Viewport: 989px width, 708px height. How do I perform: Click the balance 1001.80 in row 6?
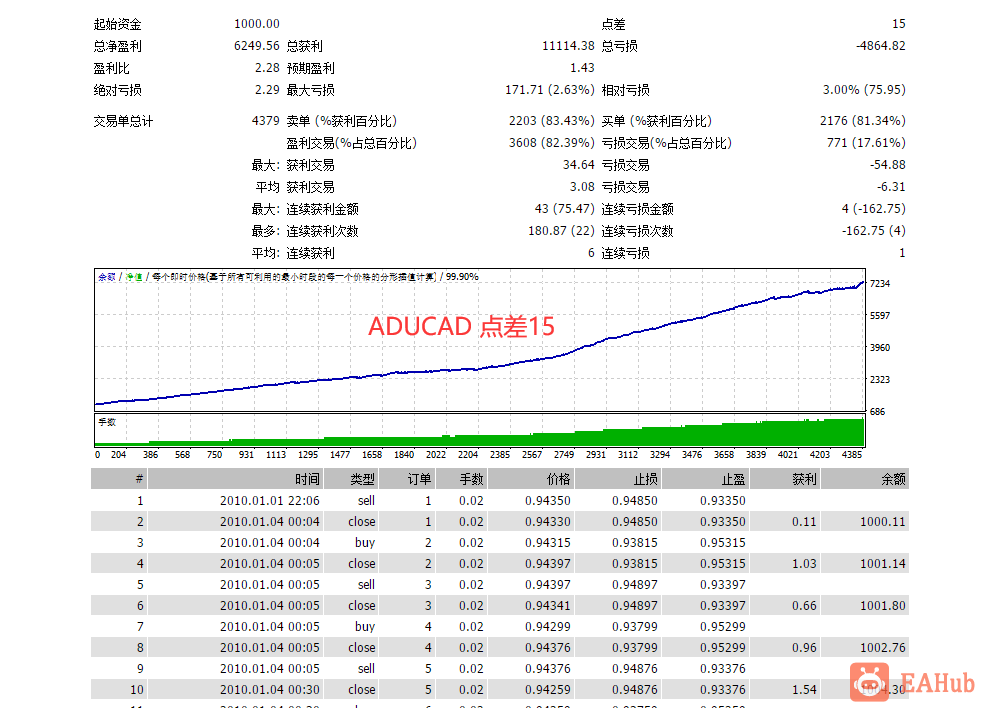coord(882,606)
